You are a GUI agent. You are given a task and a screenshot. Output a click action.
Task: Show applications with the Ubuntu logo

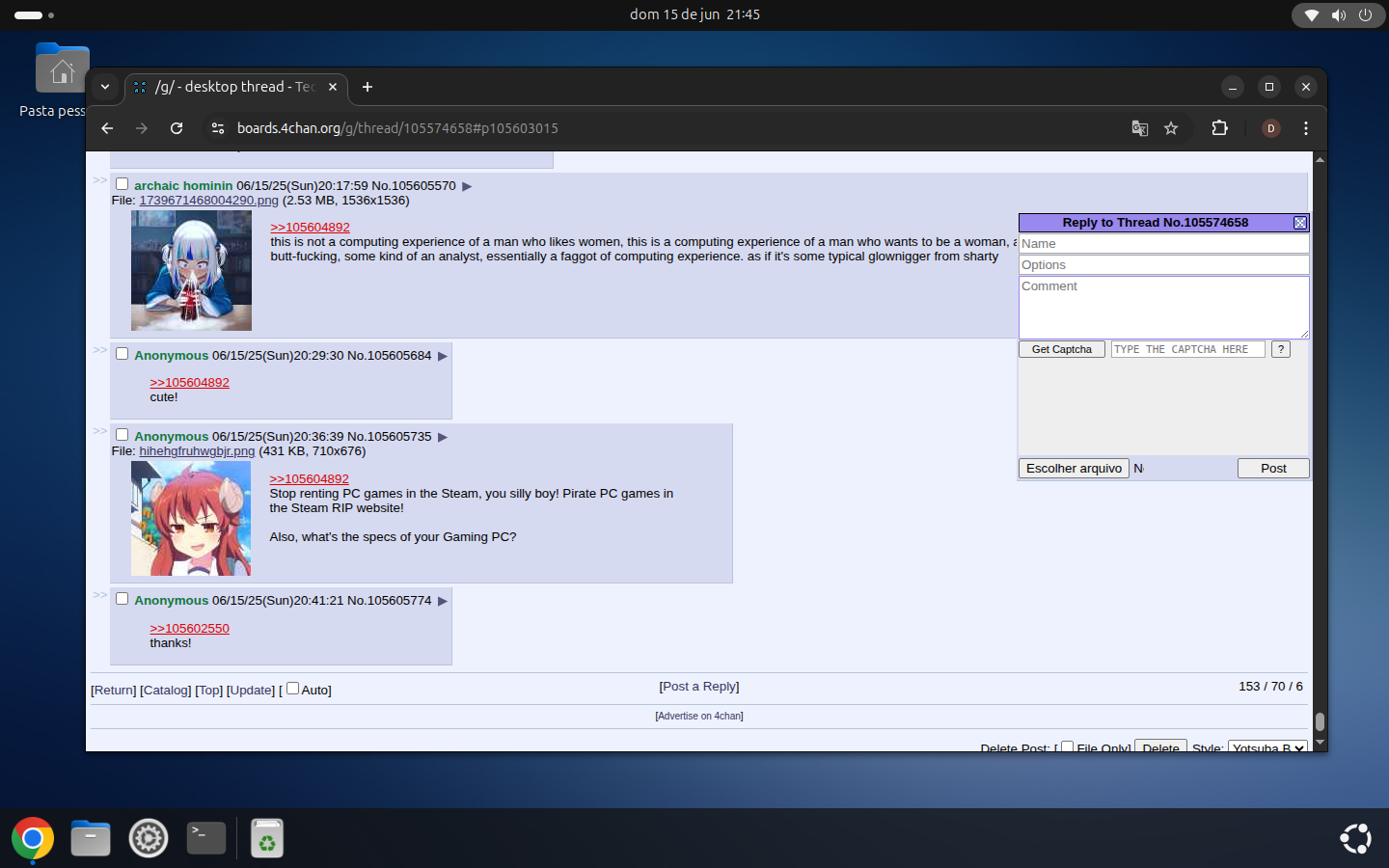[x=1355, y=838]
